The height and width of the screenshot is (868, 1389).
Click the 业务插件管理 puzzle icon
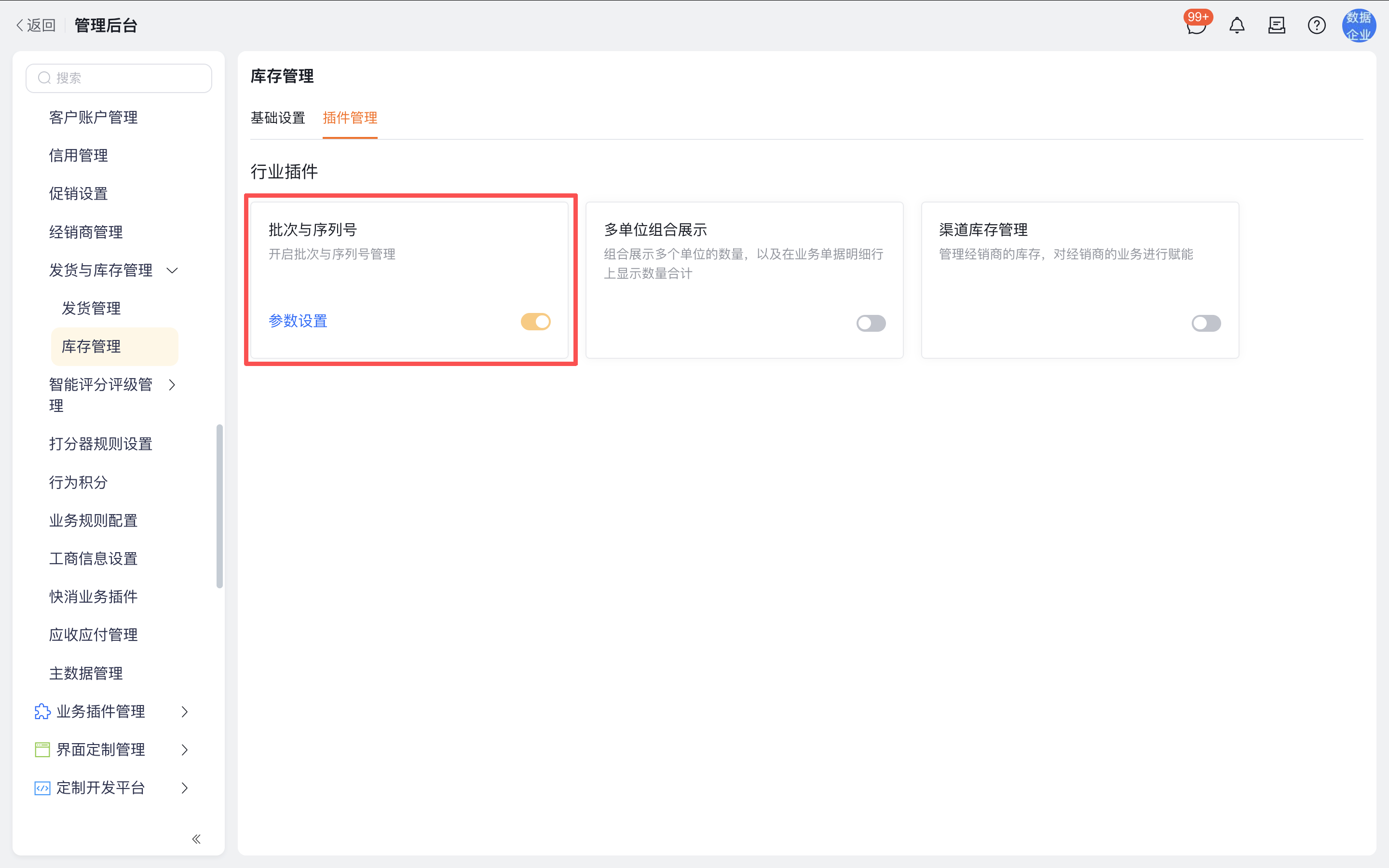[x=42, y=711]
